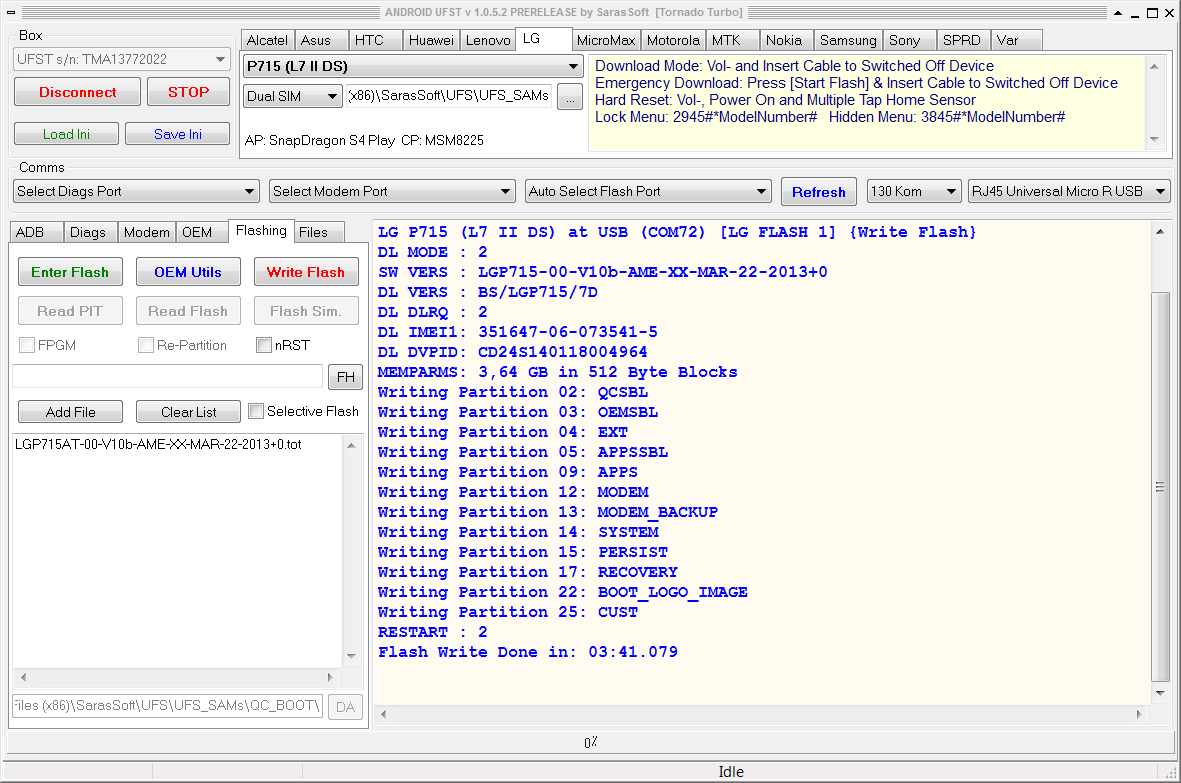Click the hints box scroll down arrow
1181x783 pixels.
coord(1155,139)
